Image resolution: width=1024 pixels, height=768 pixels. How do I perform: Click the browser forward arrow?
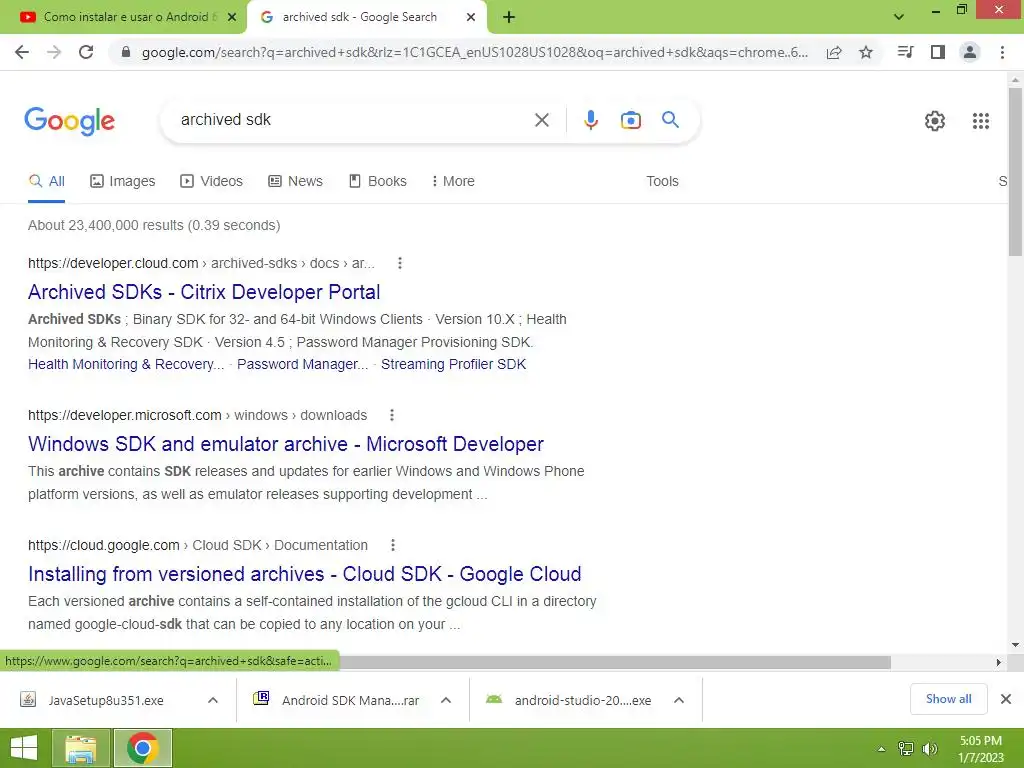[x=54, y=52]
